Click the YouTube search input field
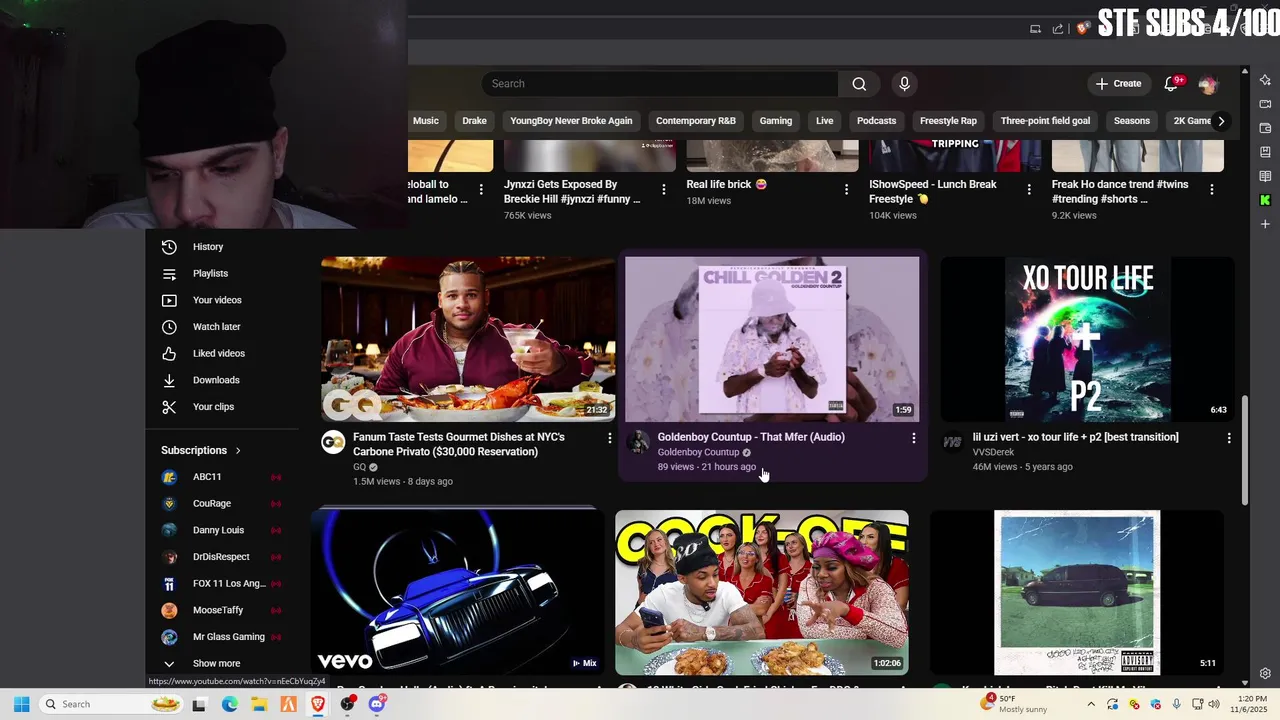 pyautogui.click(x=660, y=84)
